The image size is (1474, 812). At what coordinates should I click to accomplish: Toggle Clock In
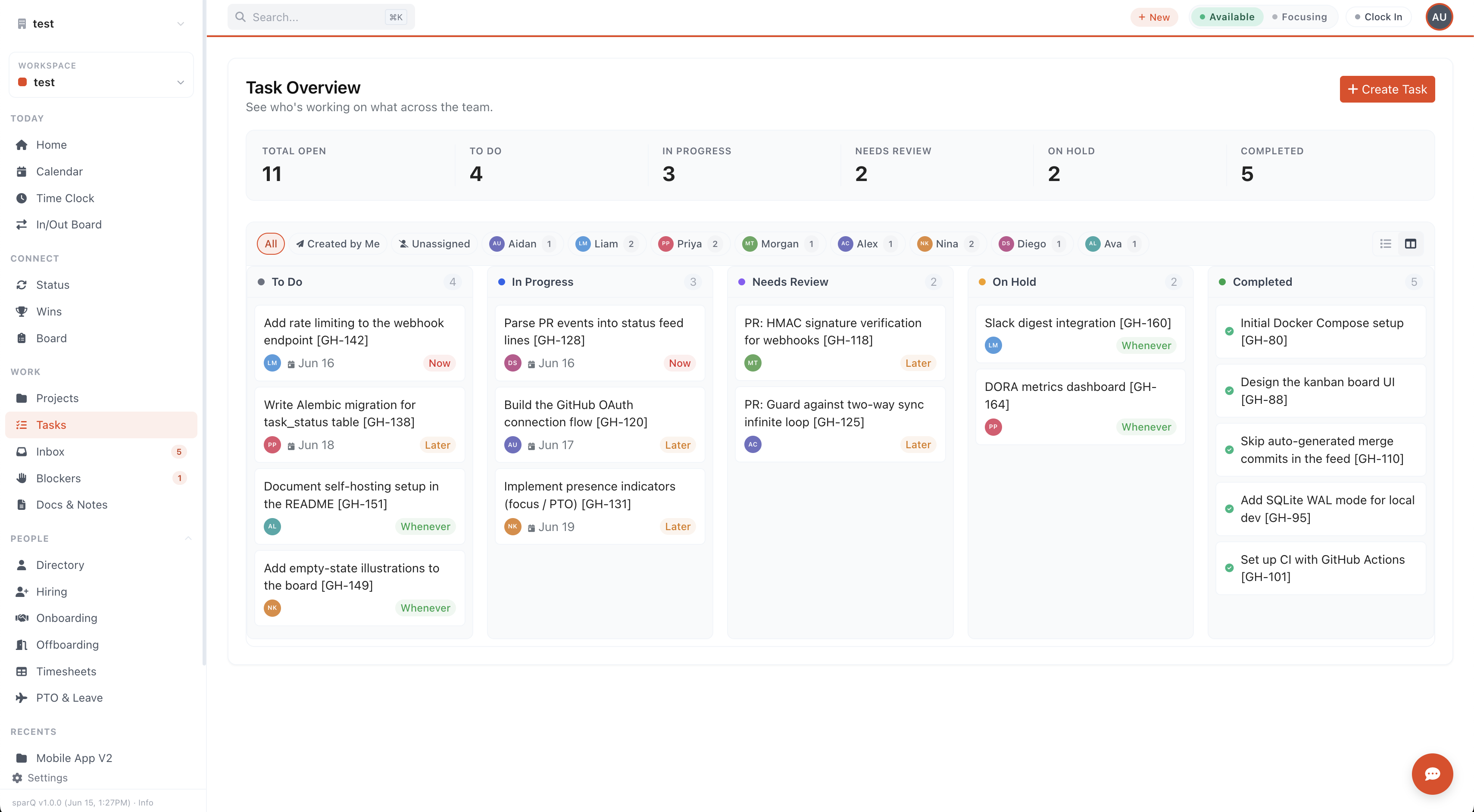click(x=1378, y=17)
